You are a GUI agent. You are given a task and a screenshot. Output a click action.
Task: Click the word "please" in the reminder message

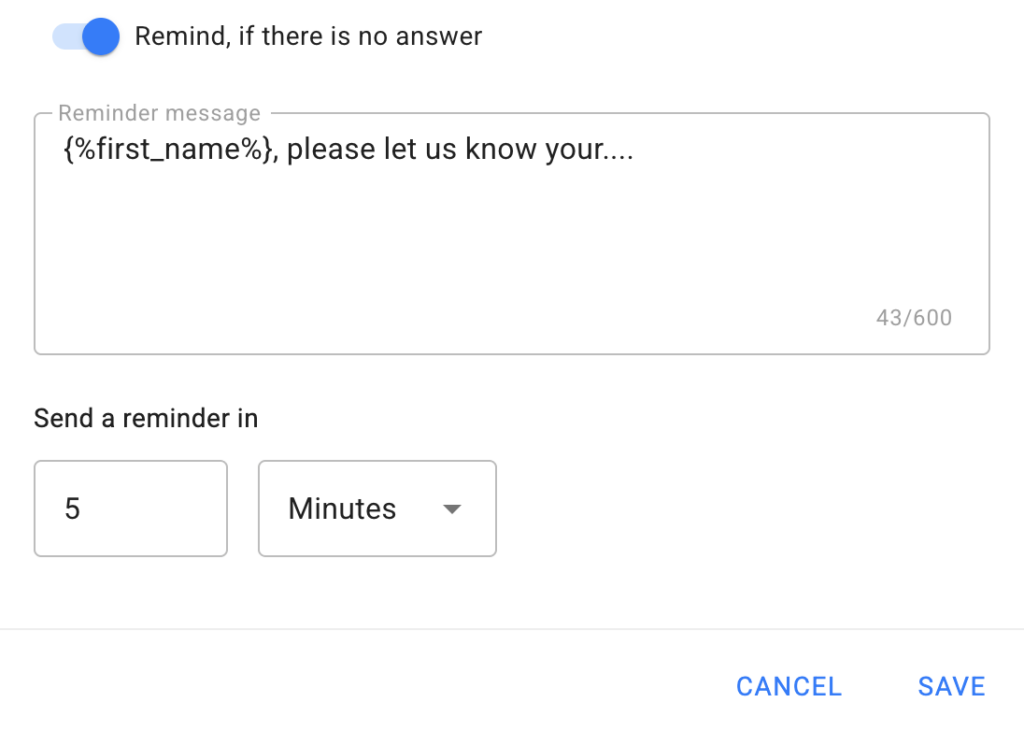(331, 150)
